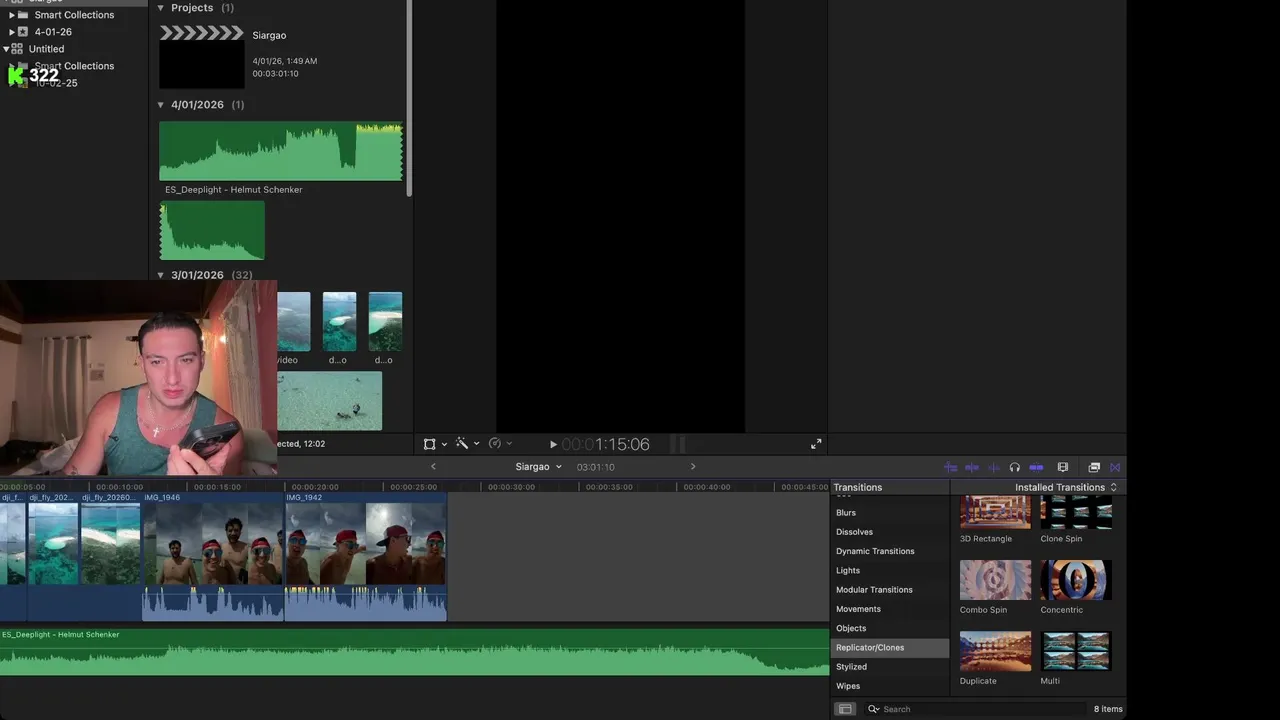Collapse the 4/01/2026 group triangle
Screen dimensions: 1280x720
(160, 105)
